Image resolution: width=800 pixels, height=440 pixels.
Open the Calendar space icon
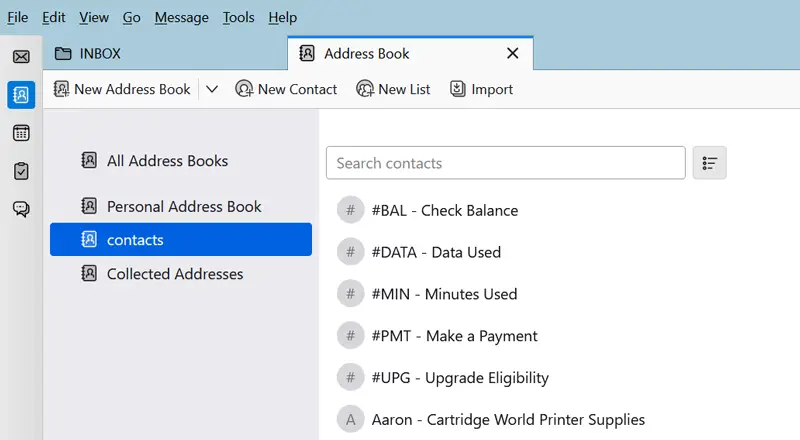(21, 133)
